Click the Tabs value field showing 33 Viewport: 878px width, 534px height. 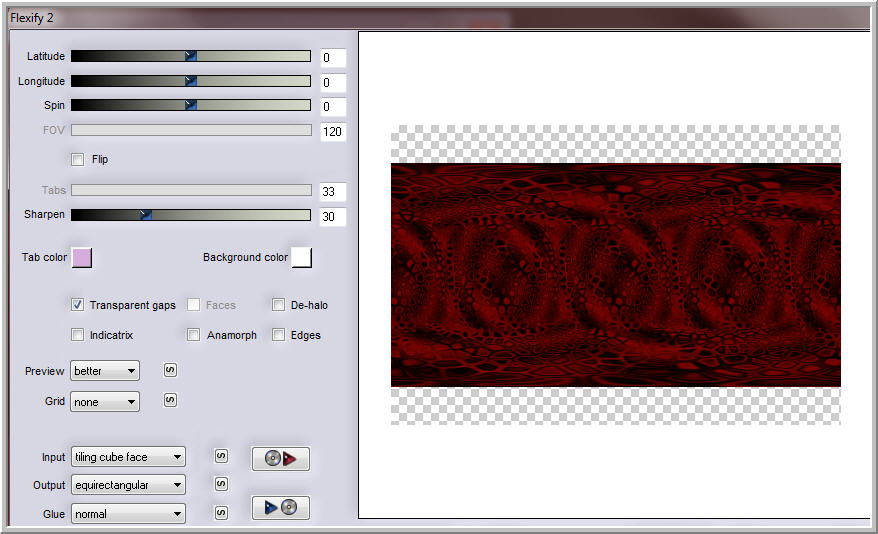[333, 192]
